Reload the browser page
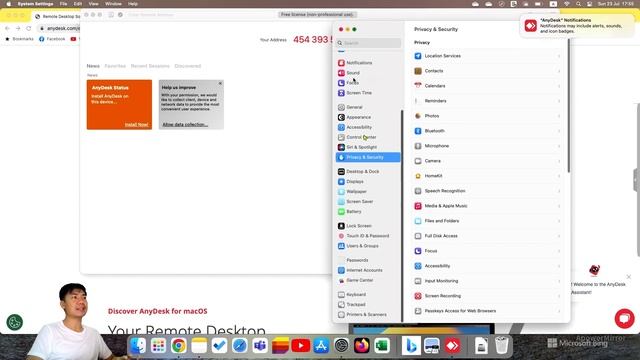Viewport: 640px width, 360px height. 29,28
